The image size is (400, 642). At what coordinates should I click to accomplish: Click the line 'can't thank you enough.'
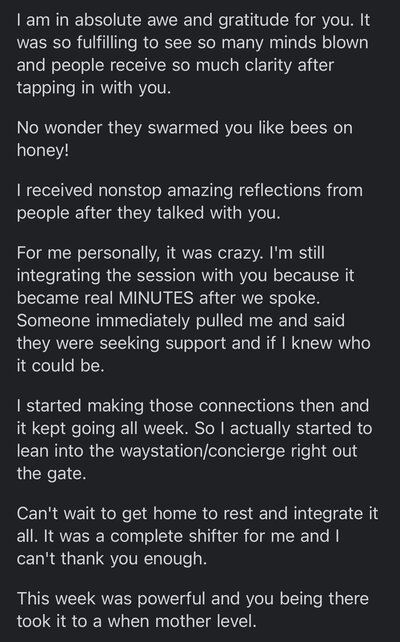click(x=112, y=558)
